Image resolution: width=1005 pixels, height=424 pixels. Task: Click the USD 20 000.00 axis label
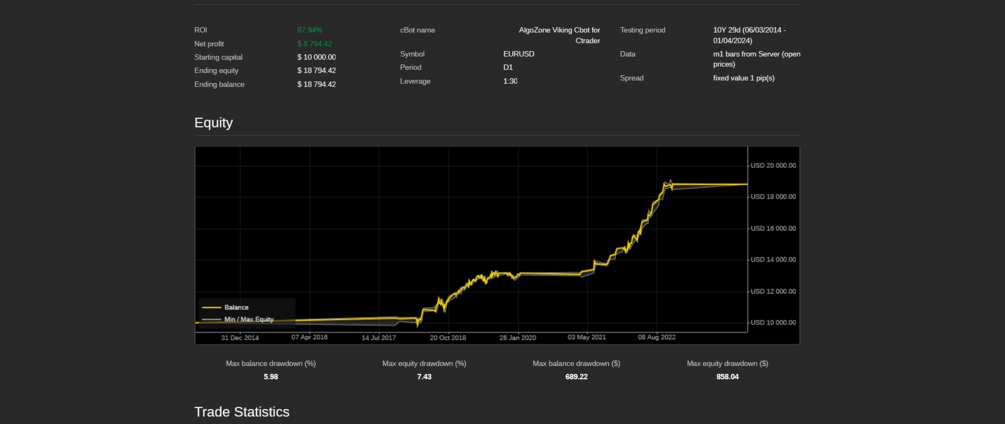[774, 165]
